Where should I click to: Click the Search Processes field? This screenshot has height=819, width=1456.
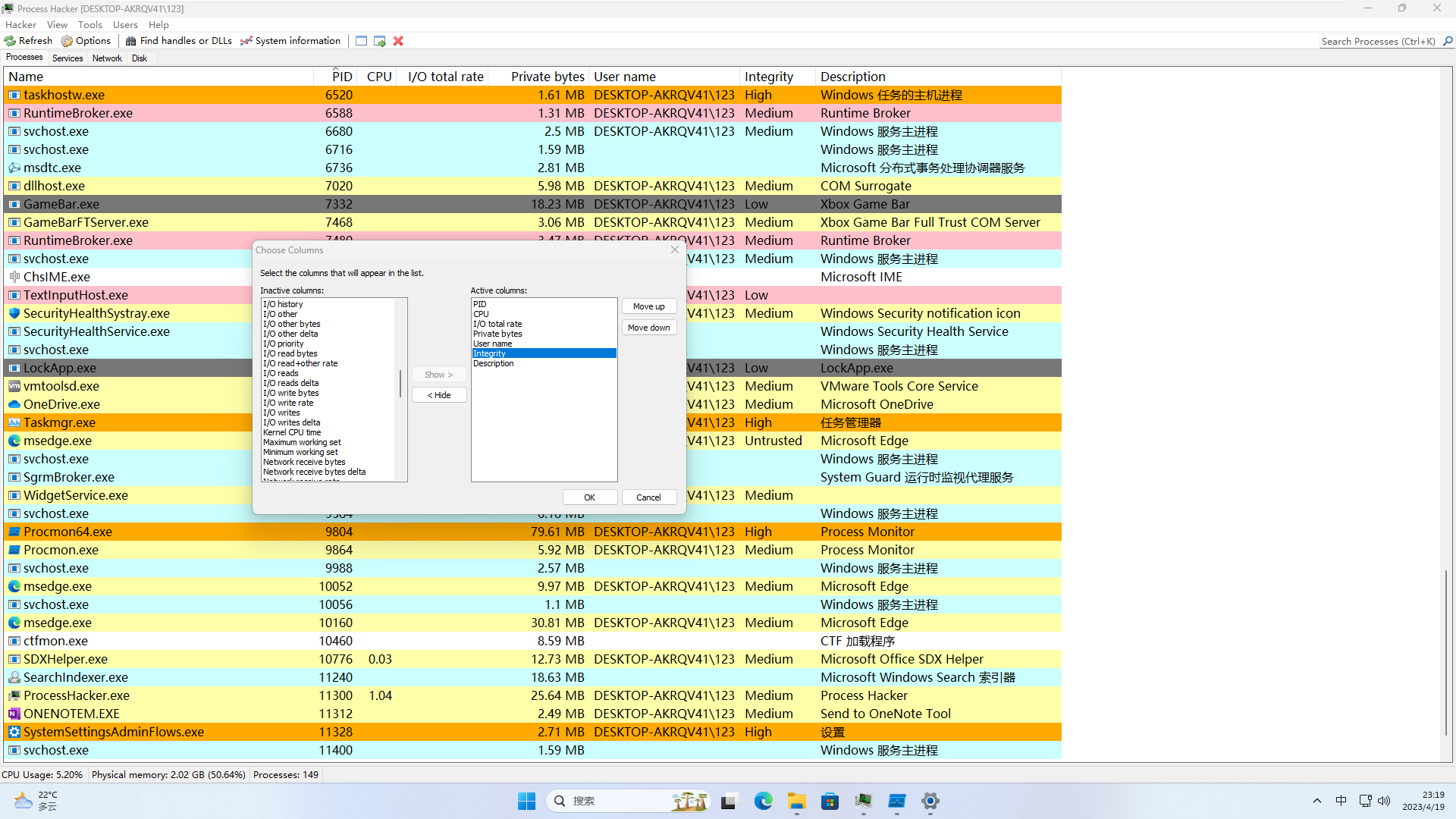[x=1380, y=42]
